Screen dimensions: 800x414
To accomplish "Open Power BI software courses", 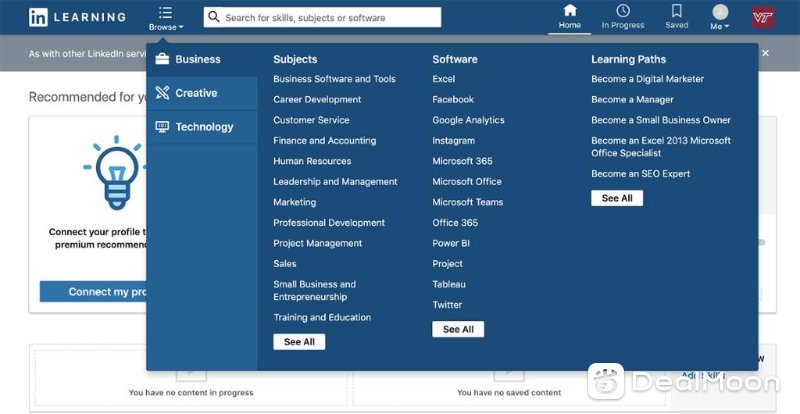I will pos(451,243).
